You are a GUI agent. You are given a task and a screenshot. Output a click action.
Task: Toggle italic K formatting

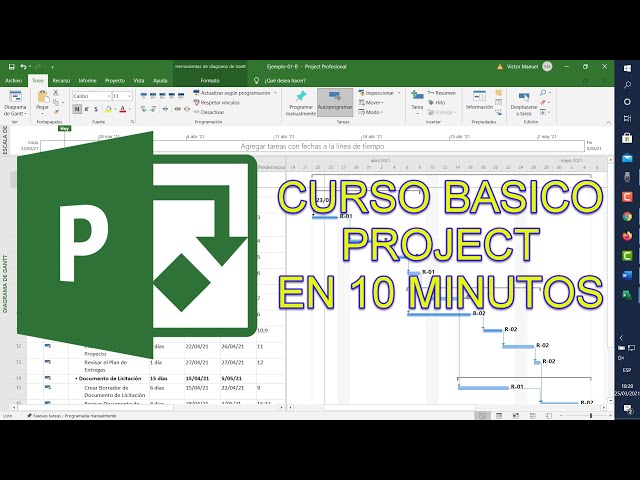click(87, 109)
